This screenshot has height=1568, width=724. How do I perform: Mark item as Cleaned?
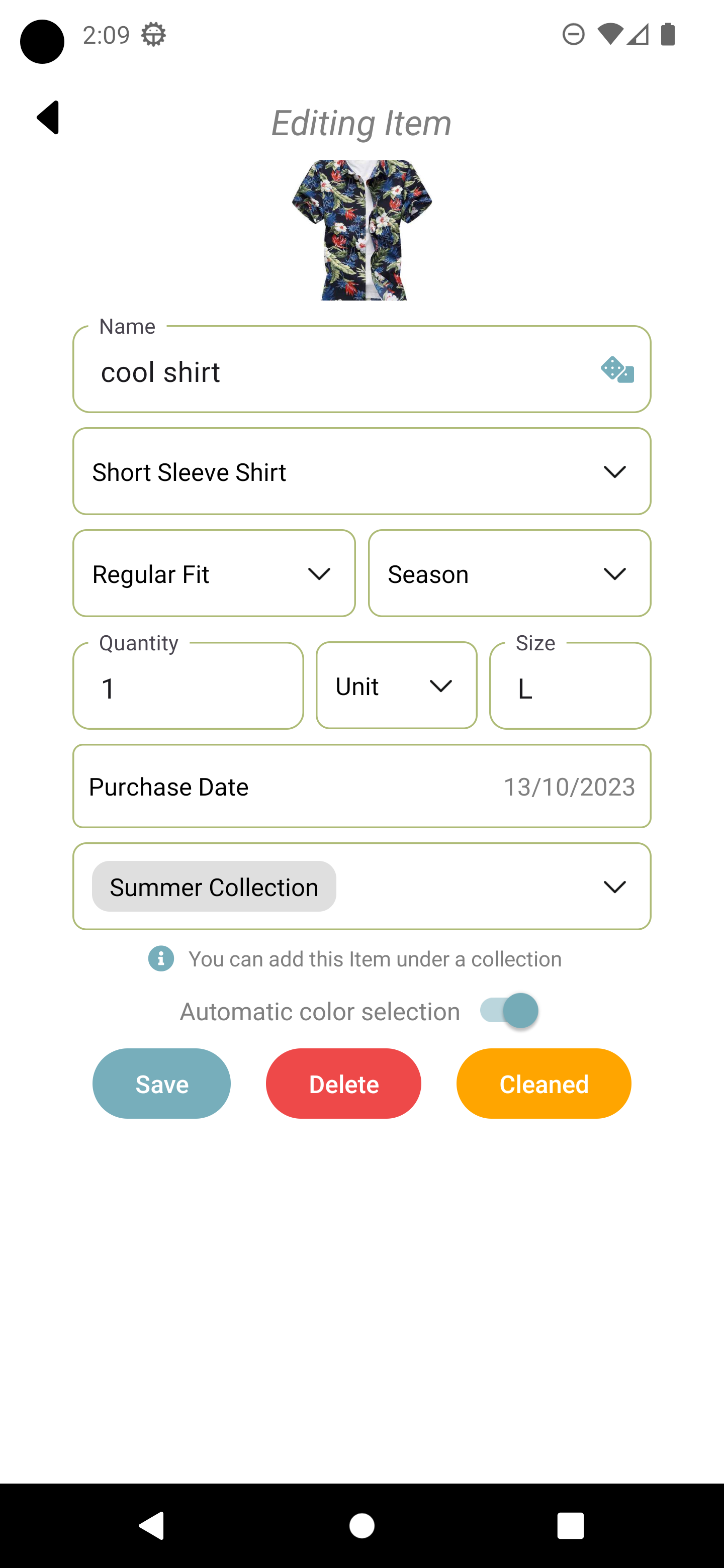coord(543,1084)
